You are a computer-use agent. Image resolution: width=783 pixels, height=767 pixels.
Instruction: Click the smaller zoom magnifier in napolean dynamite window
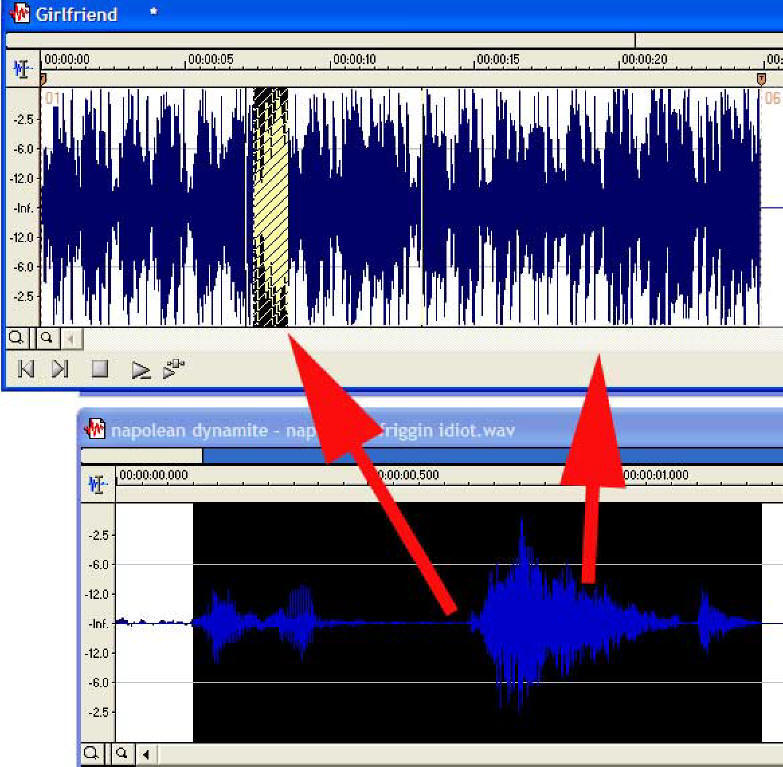click(121, 753)
